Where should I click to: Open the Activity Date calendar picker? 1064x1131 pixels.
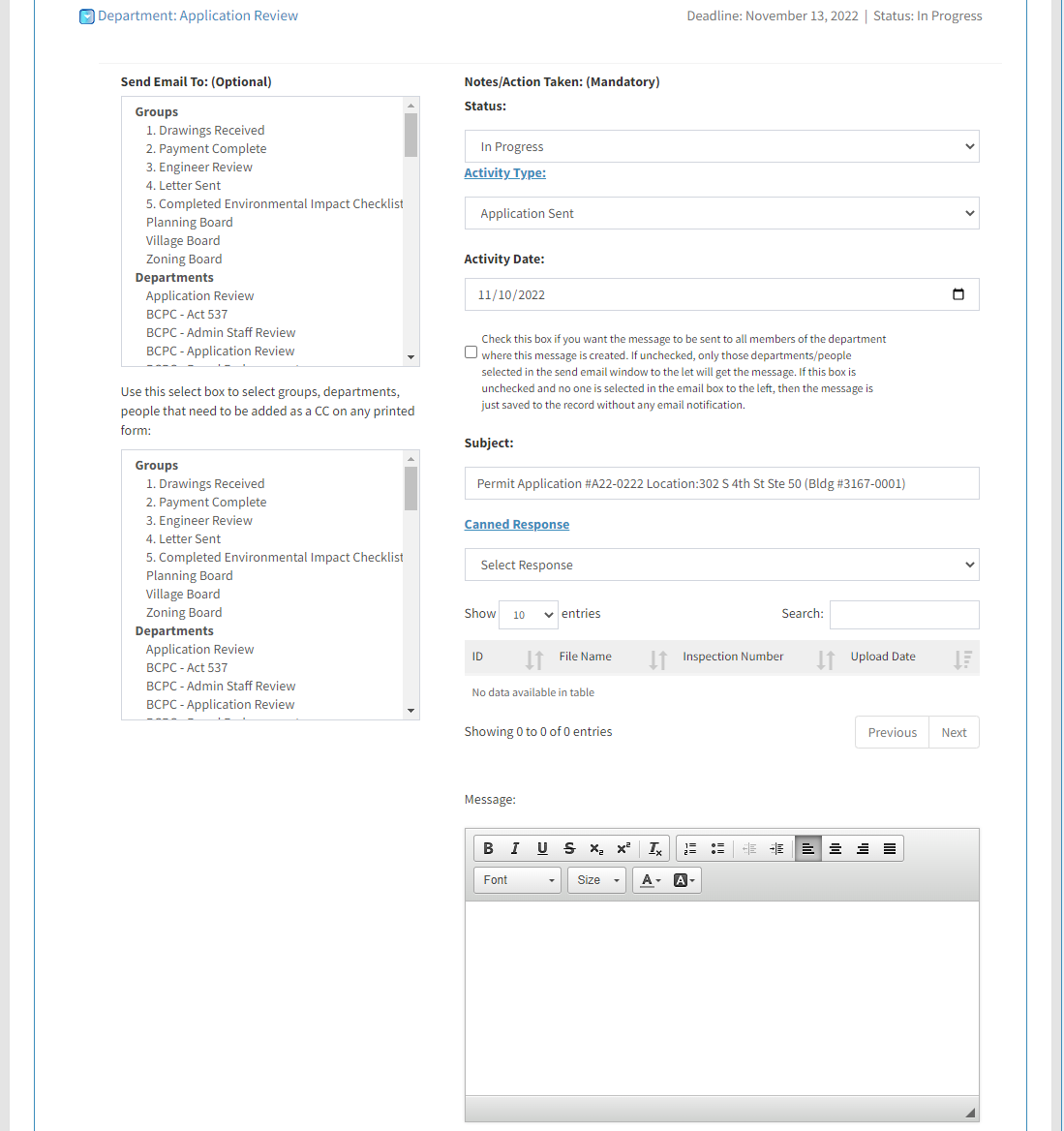pyautogui.click(x=958, y=294)
